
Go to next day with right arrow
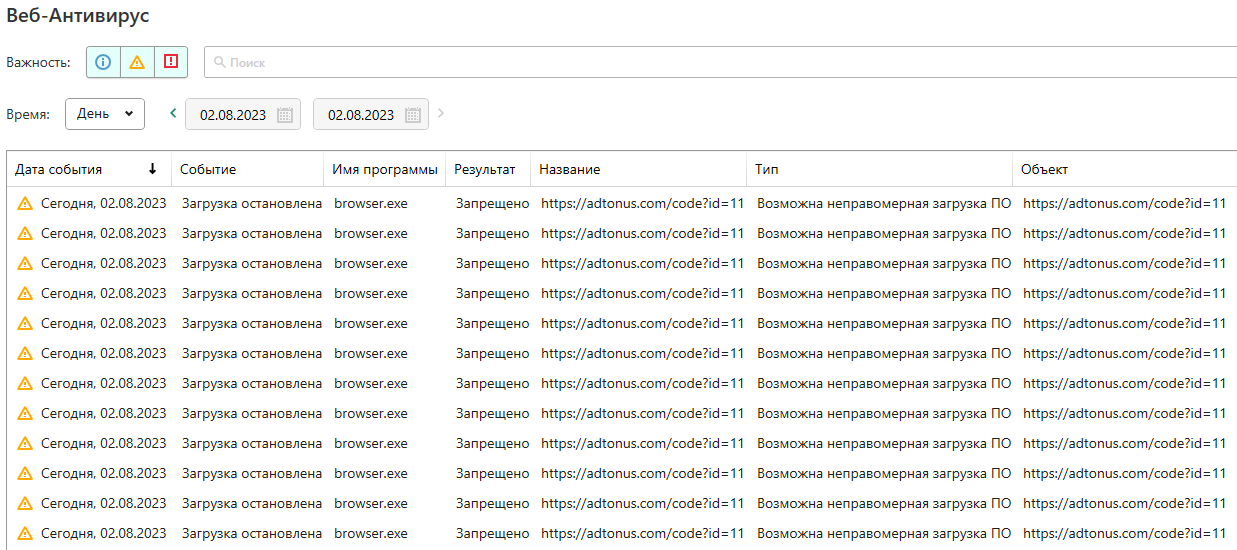[441, 114]
